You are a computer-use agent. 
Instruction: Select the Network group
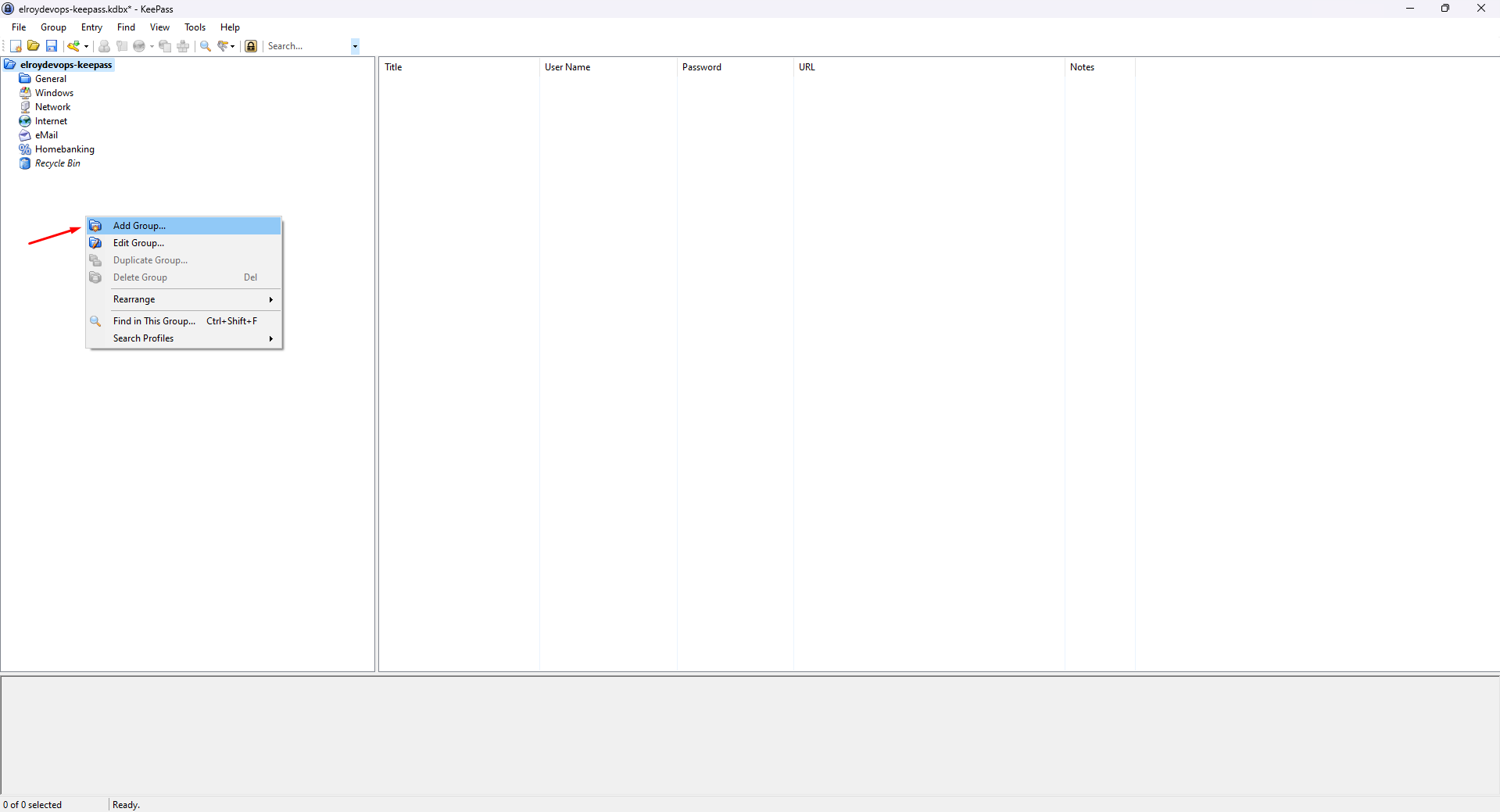coord(52,107)
